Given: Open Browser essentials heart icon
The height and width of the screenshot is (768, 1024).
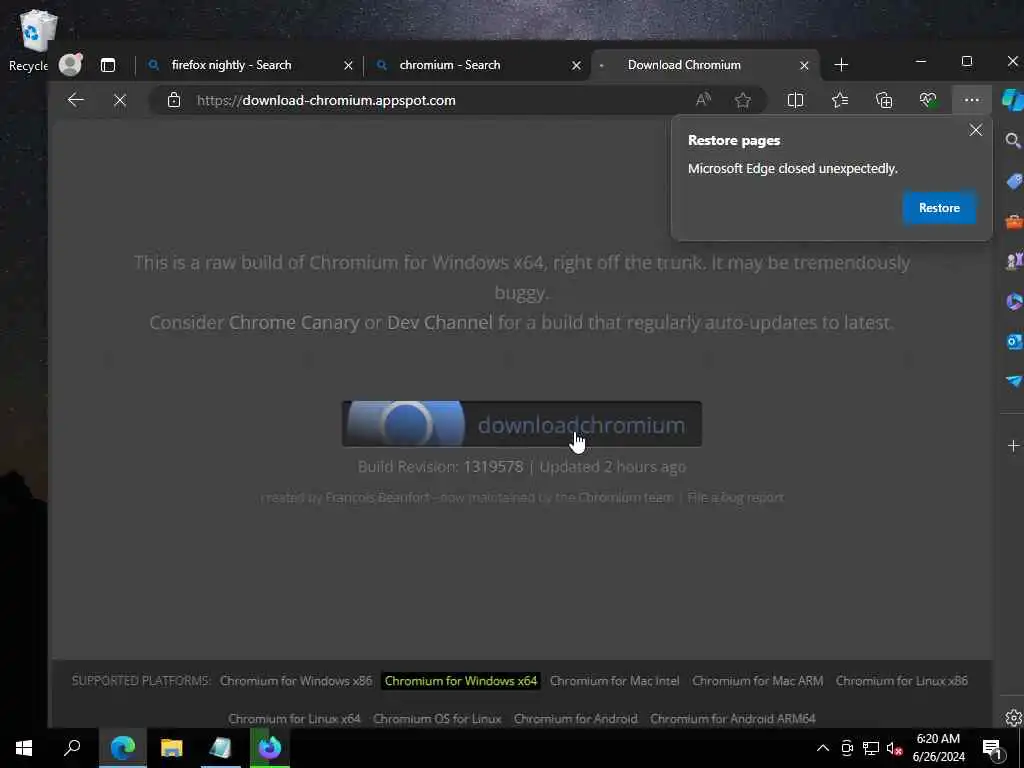Looking at the screenshot, I should tap(928, 100).
